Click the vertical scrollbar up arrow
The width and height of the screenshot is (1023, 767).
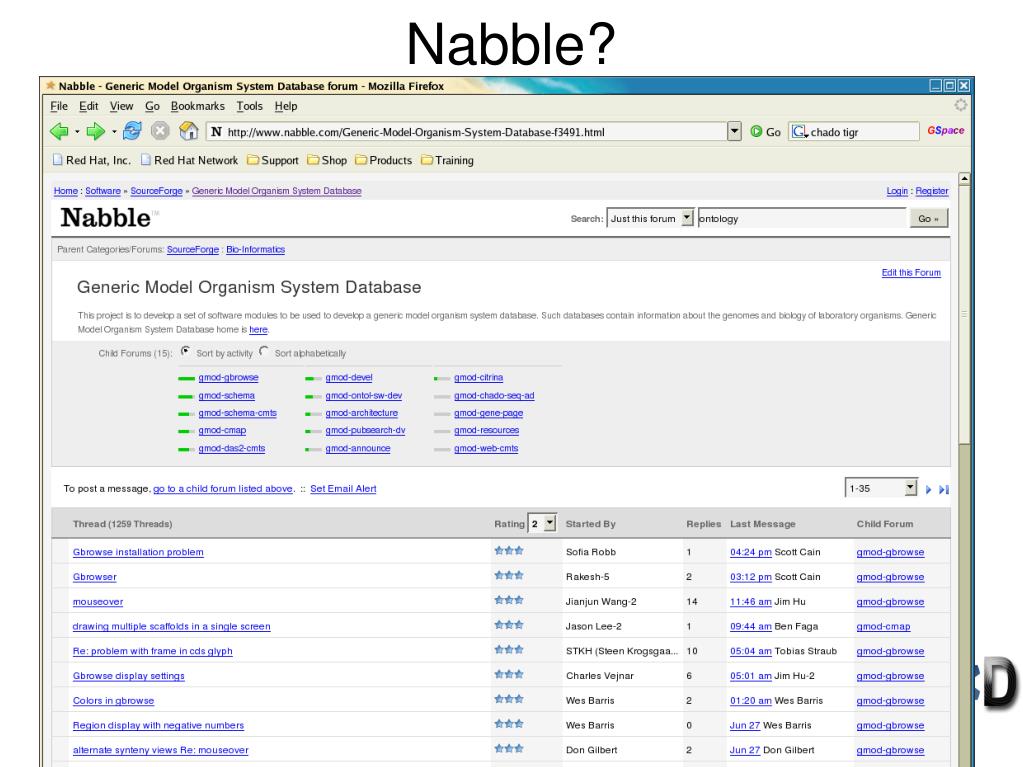[964, 179]
